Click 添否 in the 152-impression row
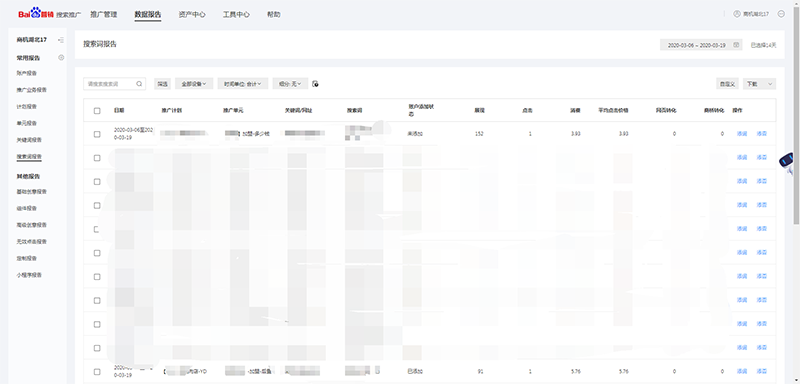800x384 pixels. (762, 134)
